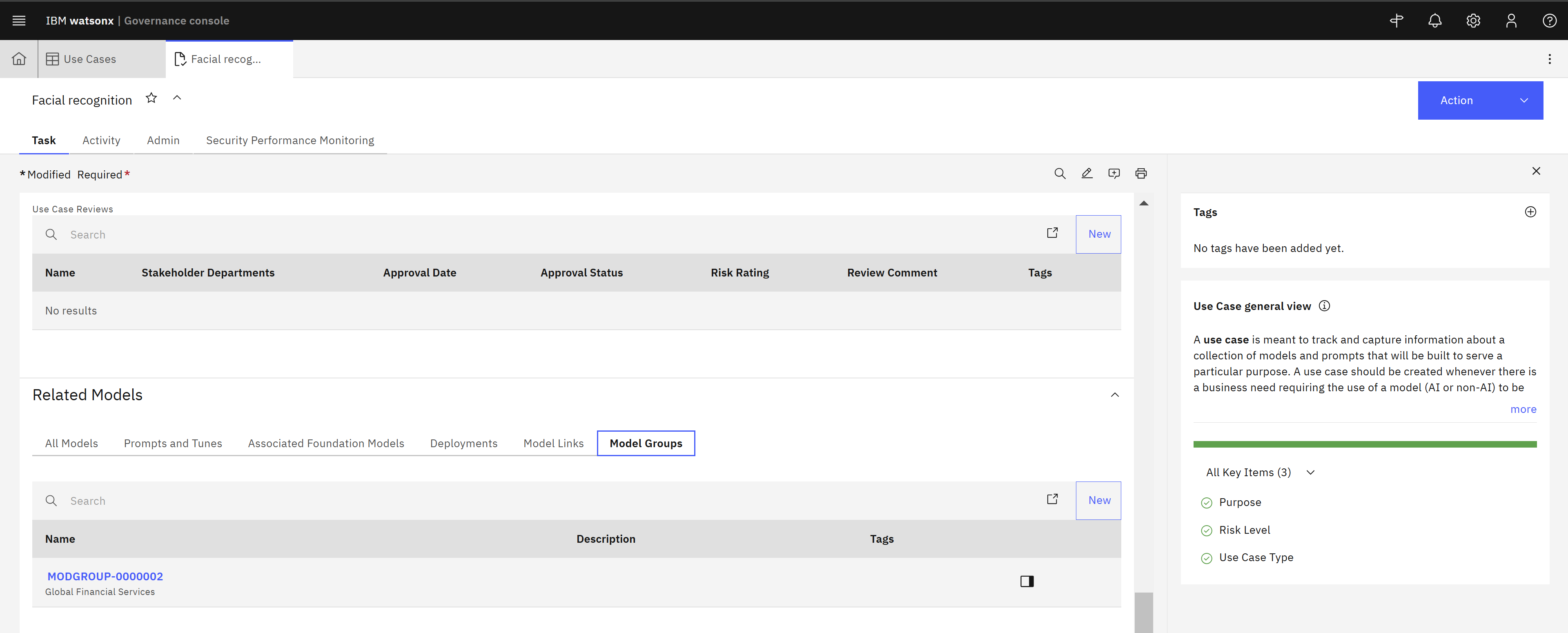The image size is (1568, 633).
Task: Click the pin icon in the top bar
Action: (1396, 20)
